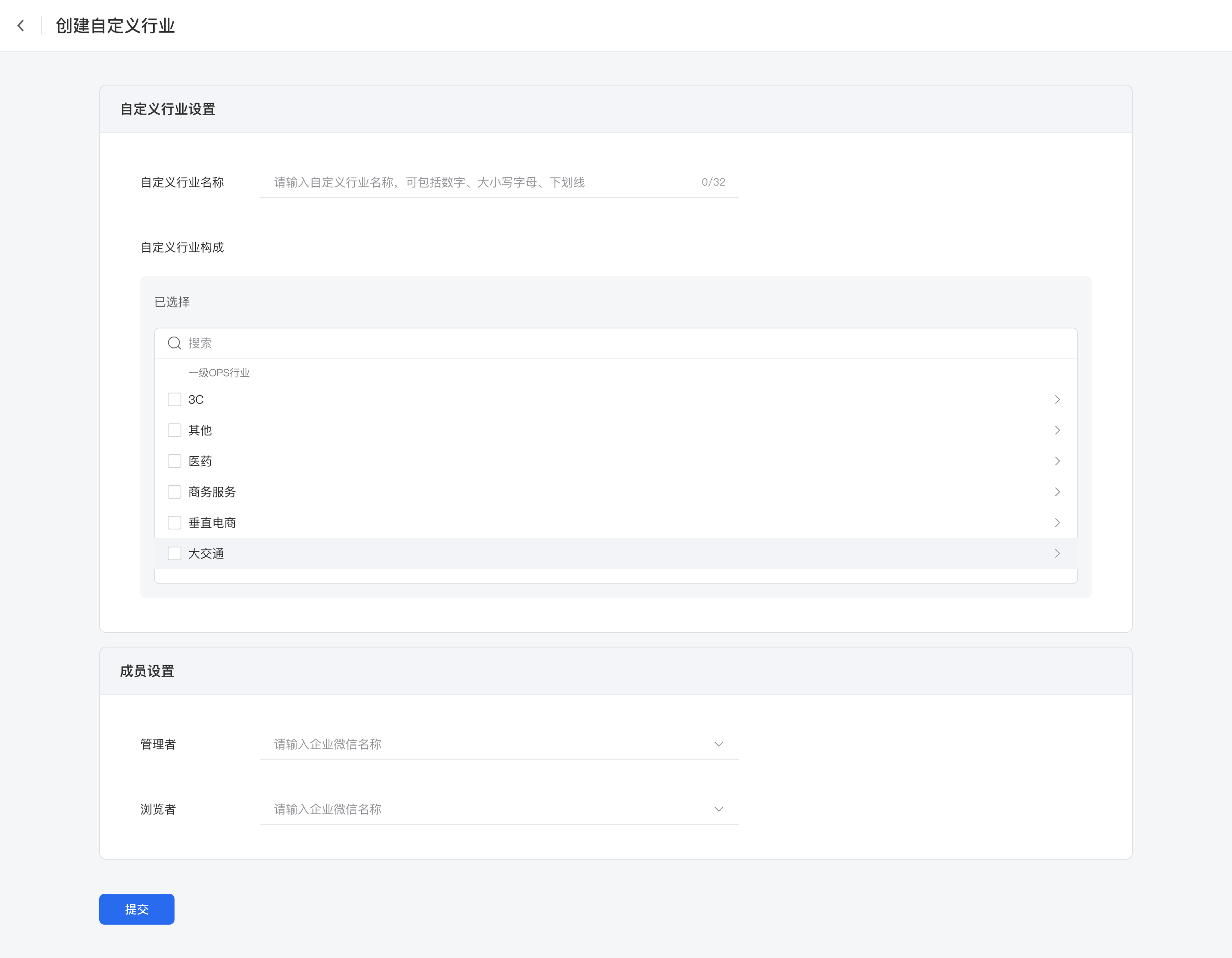Check the 垂直电商 industry checkbox
Screen dimensions: 1232x958
tap(174, 522)
